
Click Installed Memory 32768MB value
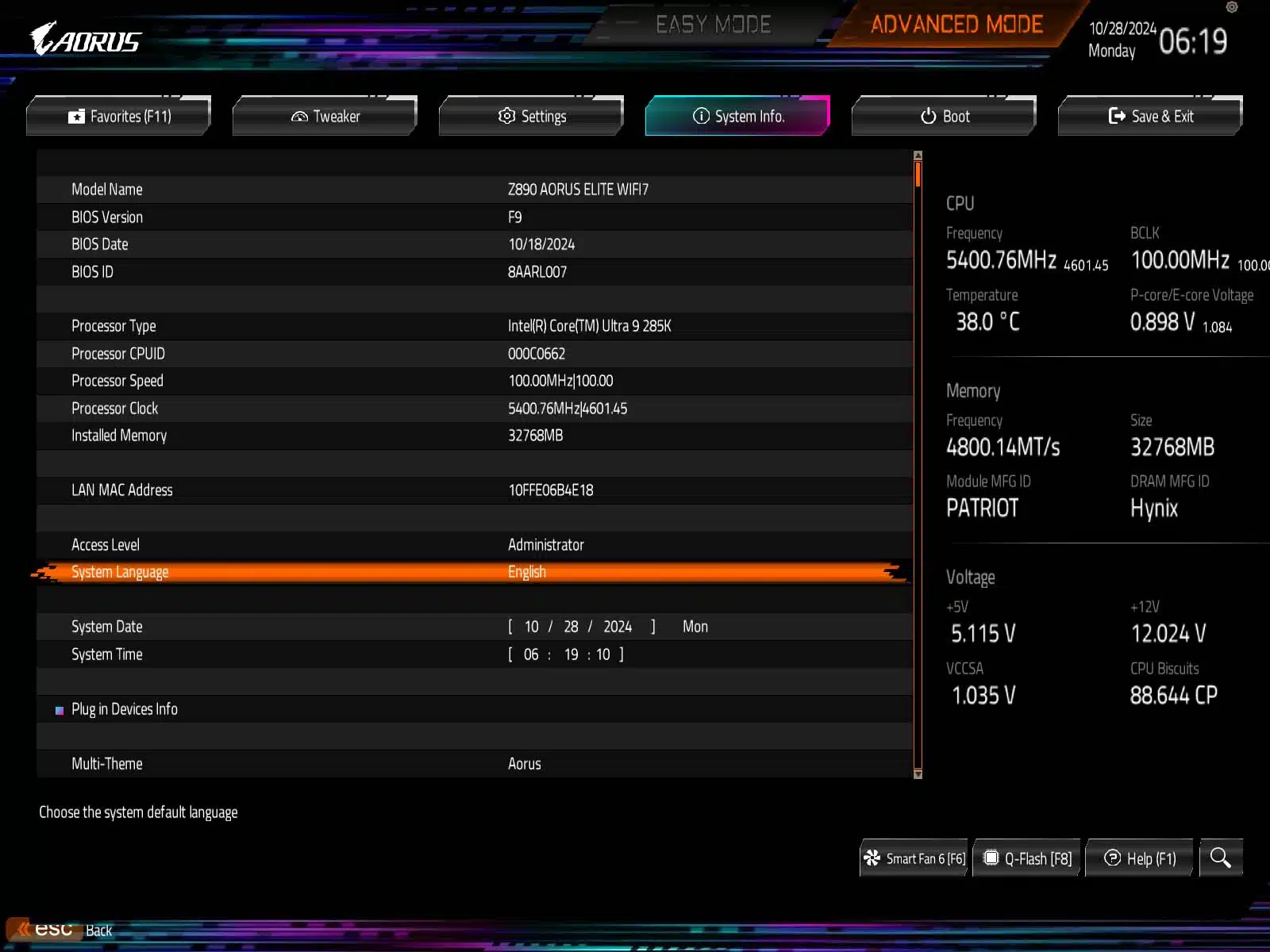click(536, 436)
